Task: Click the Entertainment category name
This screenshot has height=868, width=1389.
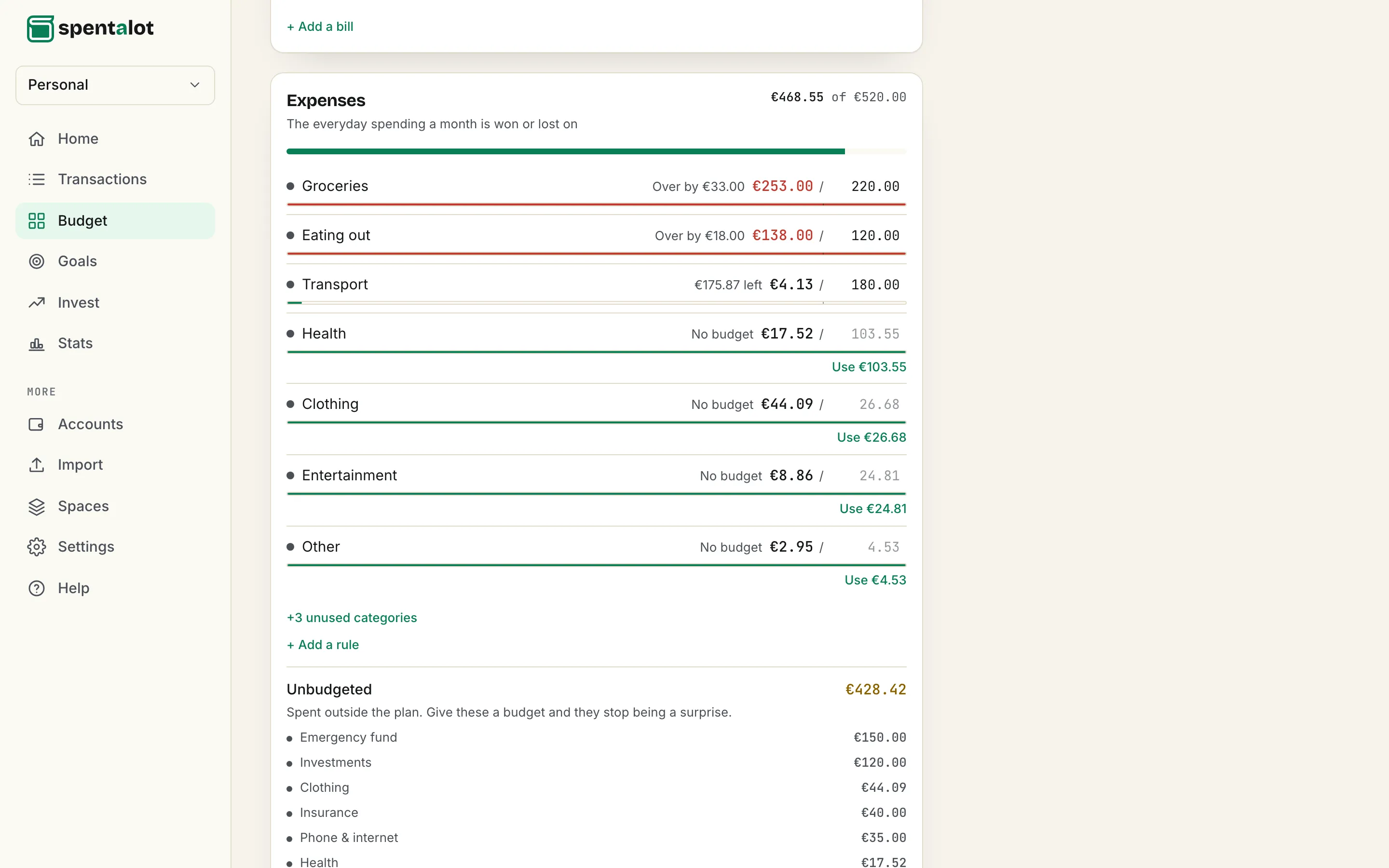Action: click(350, 475)
